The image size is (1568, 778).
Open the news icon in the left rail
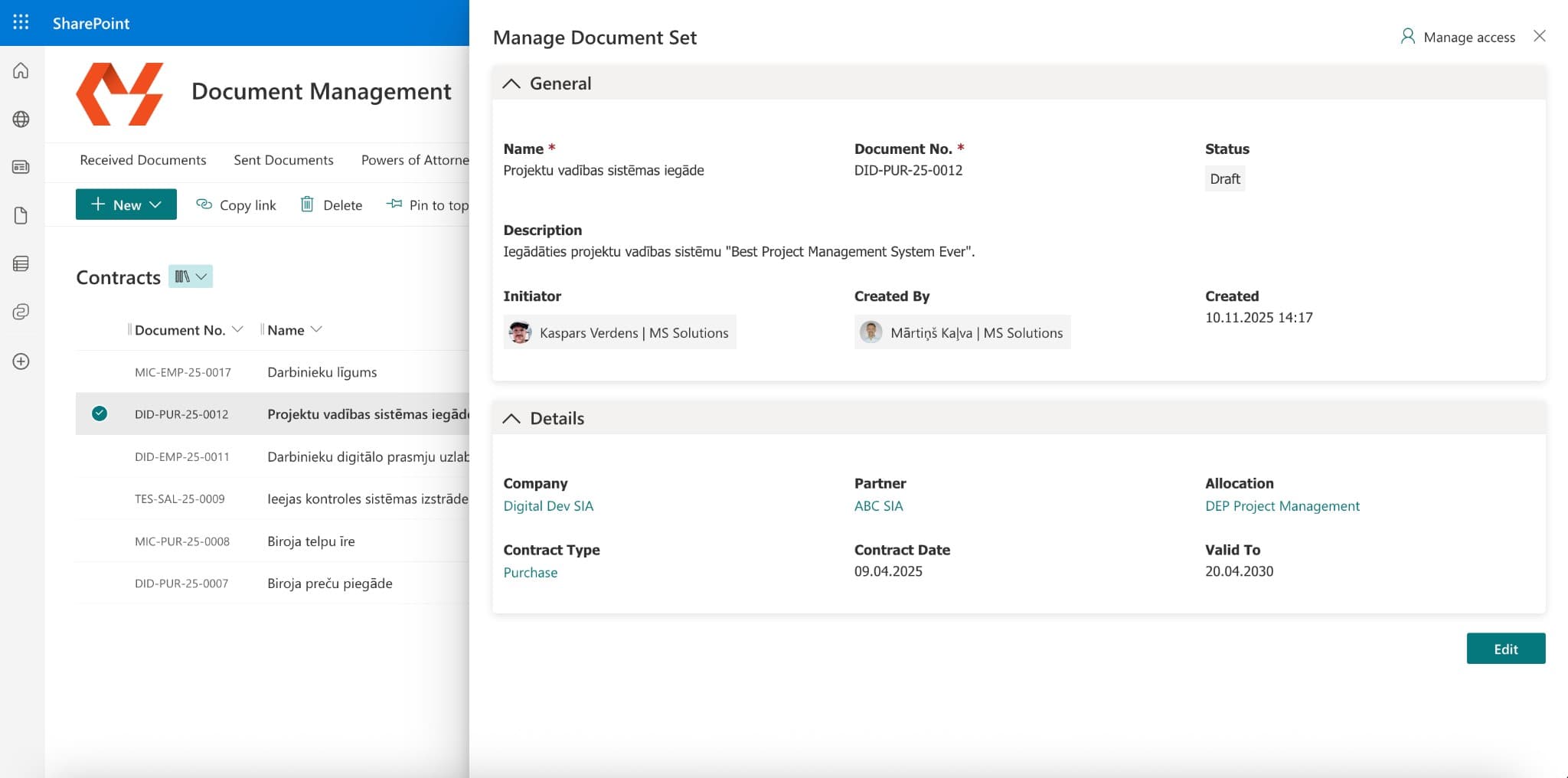point(21,167)
